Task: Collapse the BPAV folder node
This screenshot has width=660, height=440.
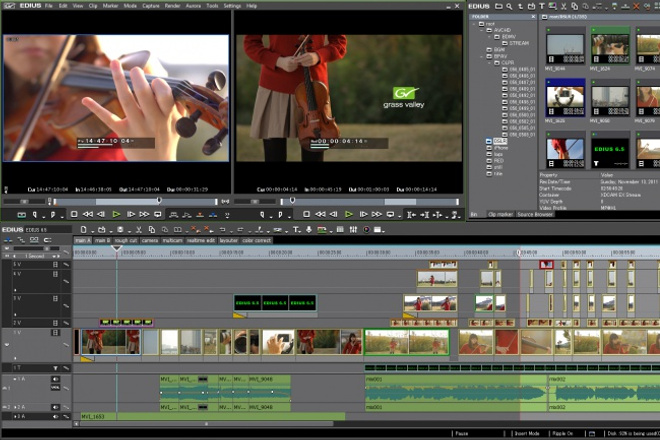Action: (x=482, y=56)
